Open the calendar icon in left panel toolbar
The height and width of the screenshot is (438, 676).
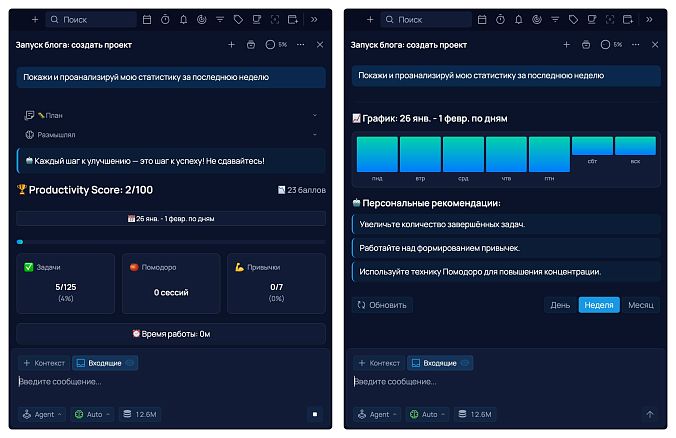click(x=147, y=19)
